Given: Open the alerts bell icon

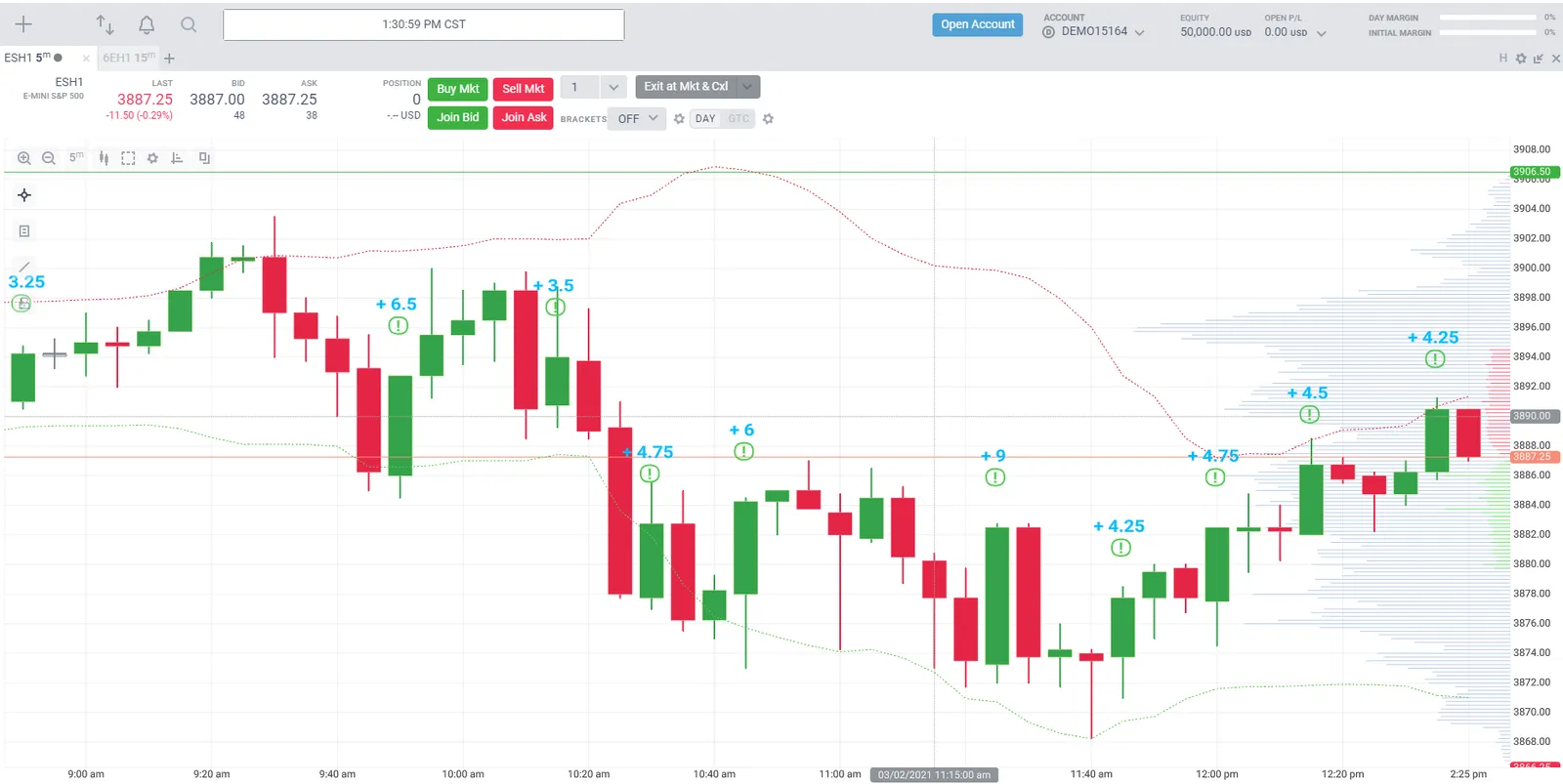Looking at the screenshot, I should [147, 24].
